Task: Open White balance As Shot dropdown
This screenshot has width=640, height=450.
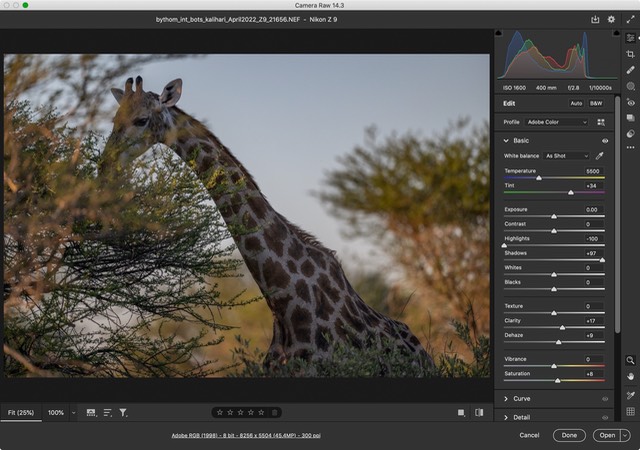Action: (x=566, y=156)
